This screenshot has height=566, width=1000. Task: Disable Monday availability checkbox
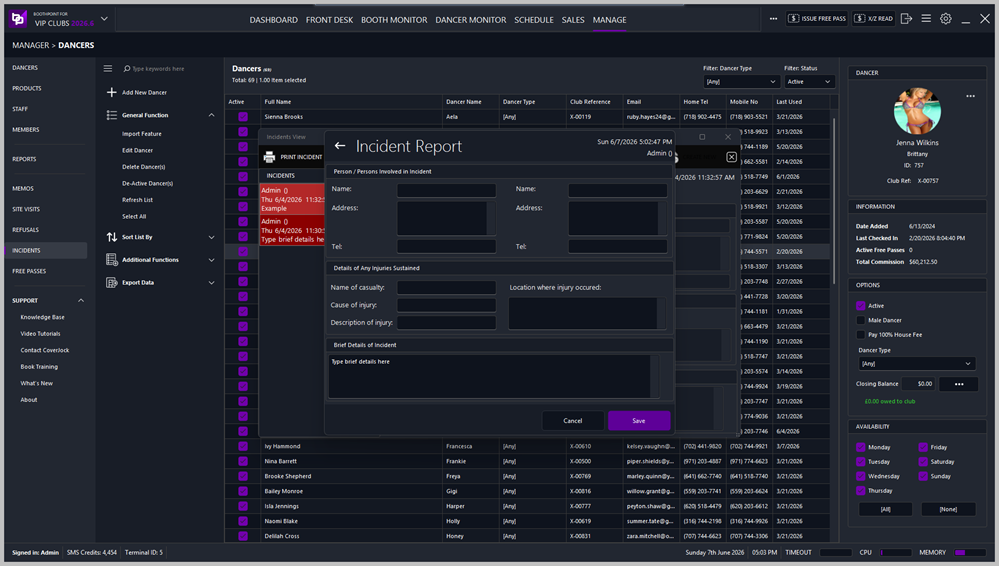pos(860,447)
